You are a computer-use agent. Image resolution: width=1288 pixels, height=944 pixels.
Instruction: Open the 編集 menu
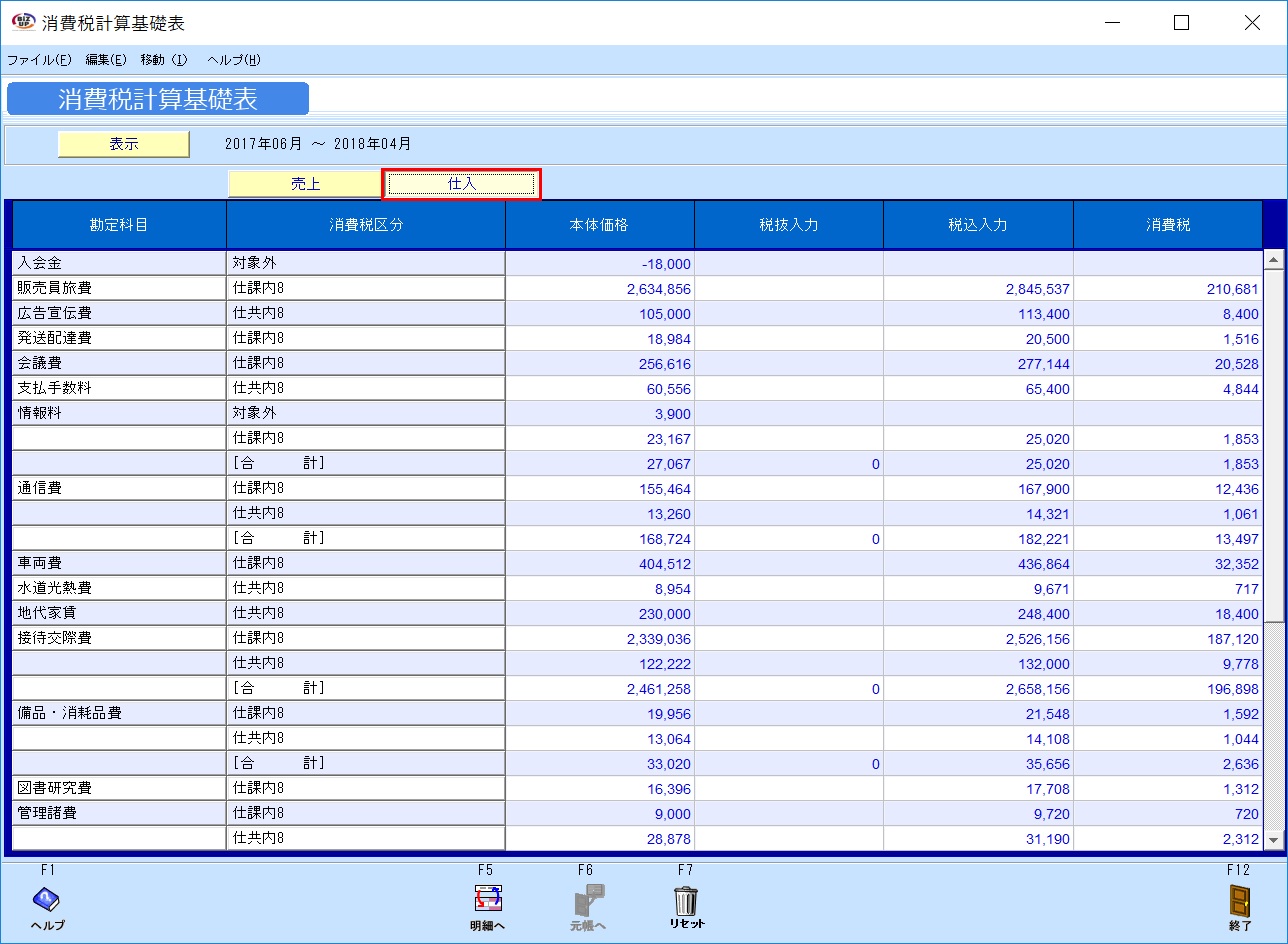[x=108, y=60]
